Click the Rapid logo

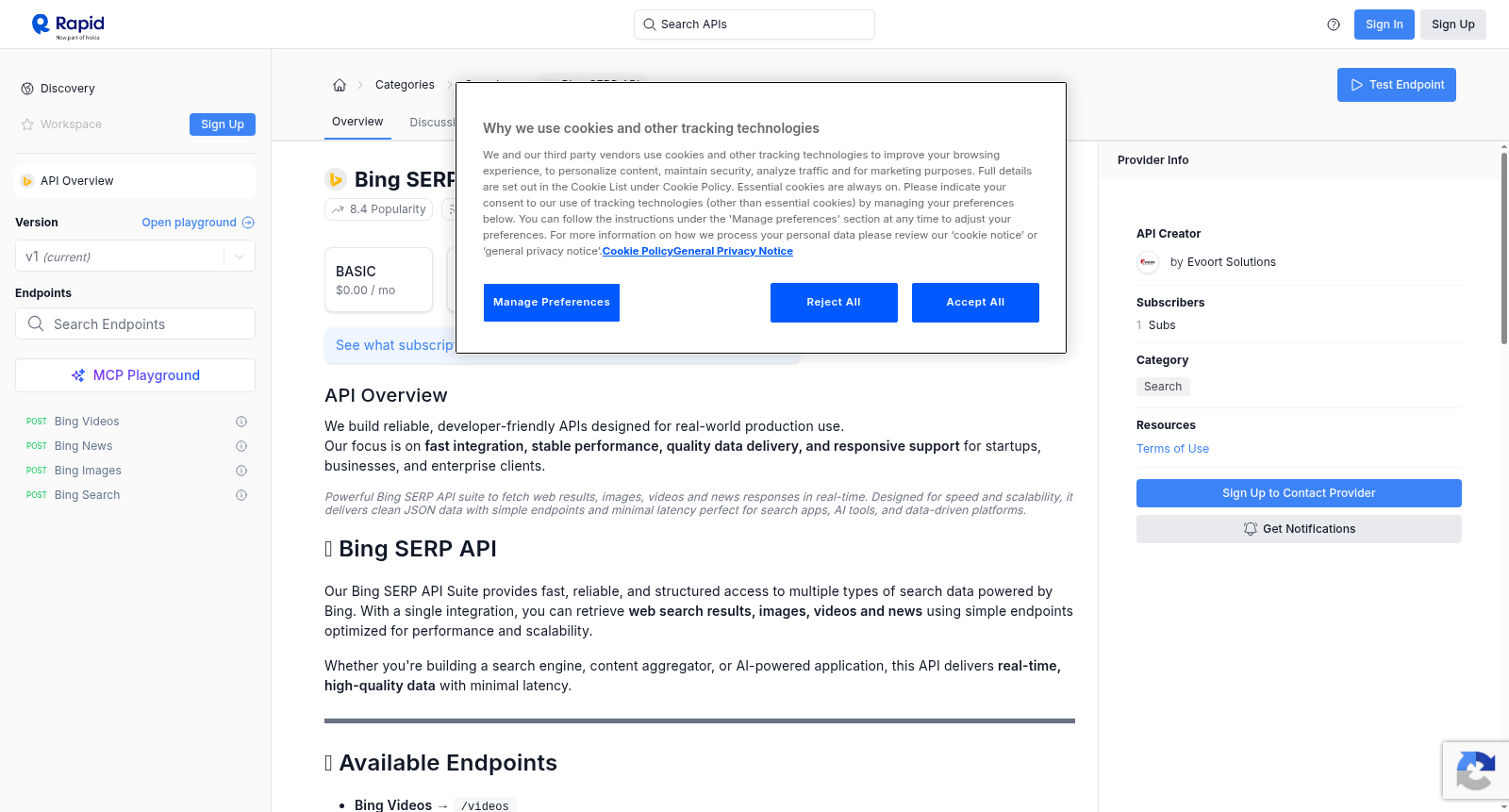point(68,25)
